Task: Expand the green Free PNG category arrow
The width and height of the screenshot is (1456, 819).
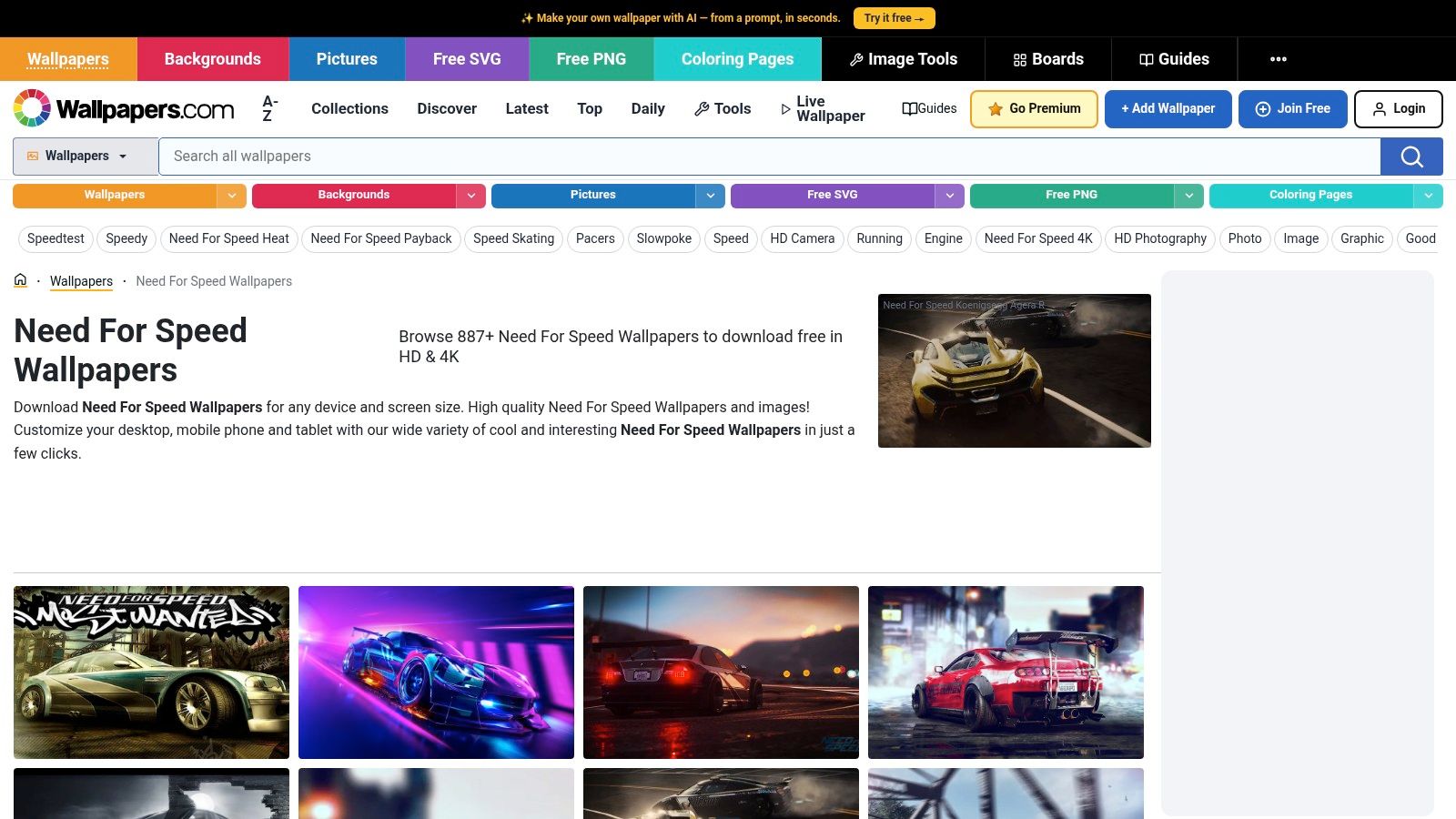Action: coord(1188,196)
